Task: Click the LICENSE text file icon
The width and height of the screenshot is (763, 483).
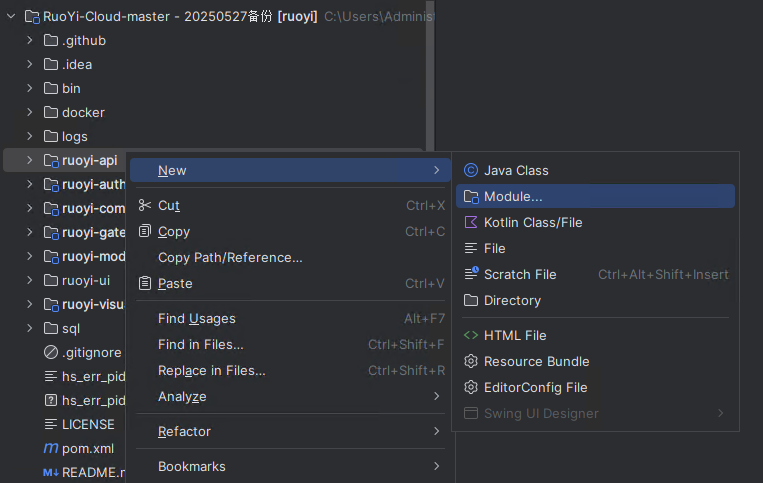Action: pos(51,424)
